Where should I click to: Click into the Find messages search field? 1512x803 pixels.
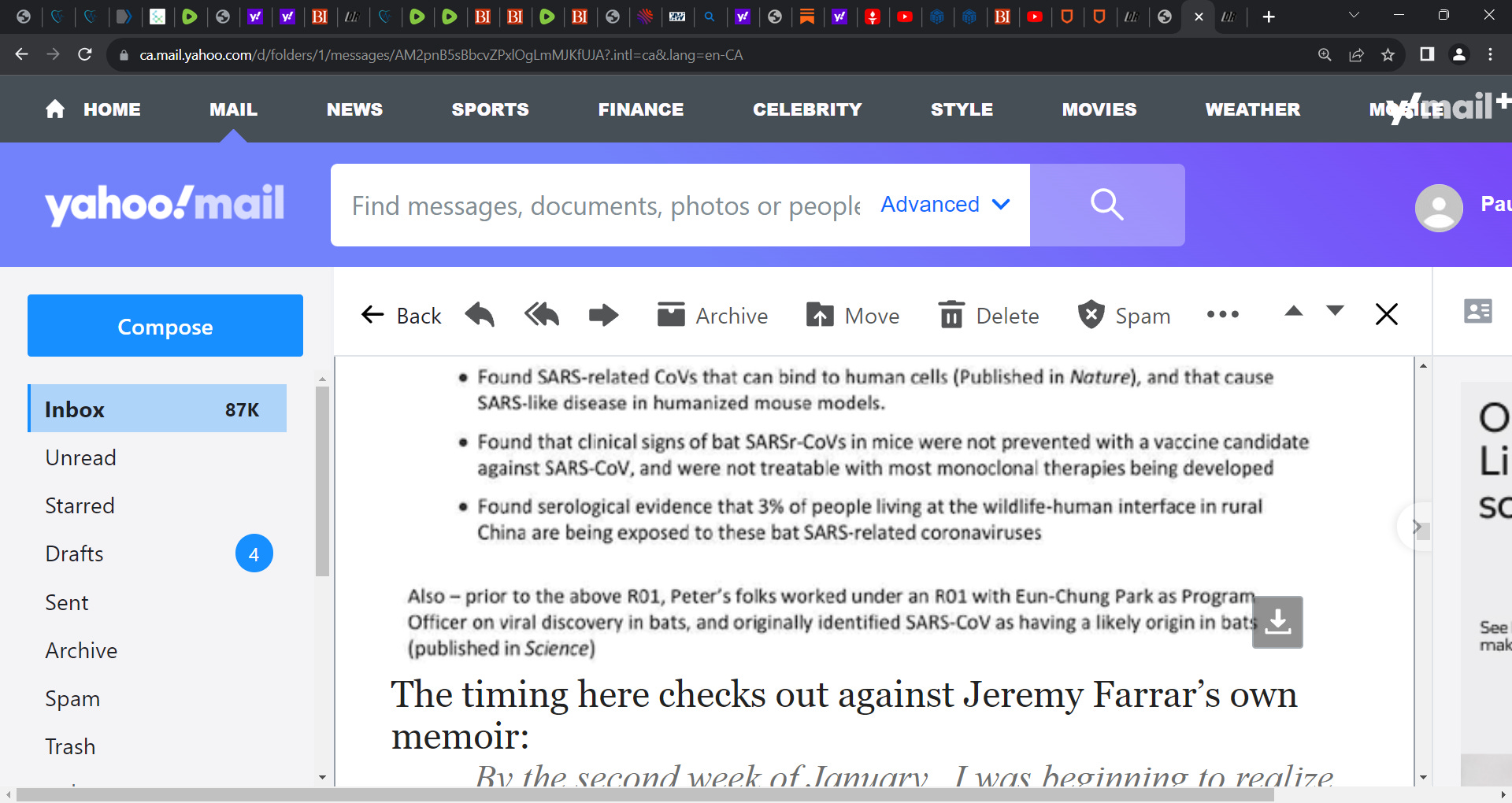pos(606,205)
